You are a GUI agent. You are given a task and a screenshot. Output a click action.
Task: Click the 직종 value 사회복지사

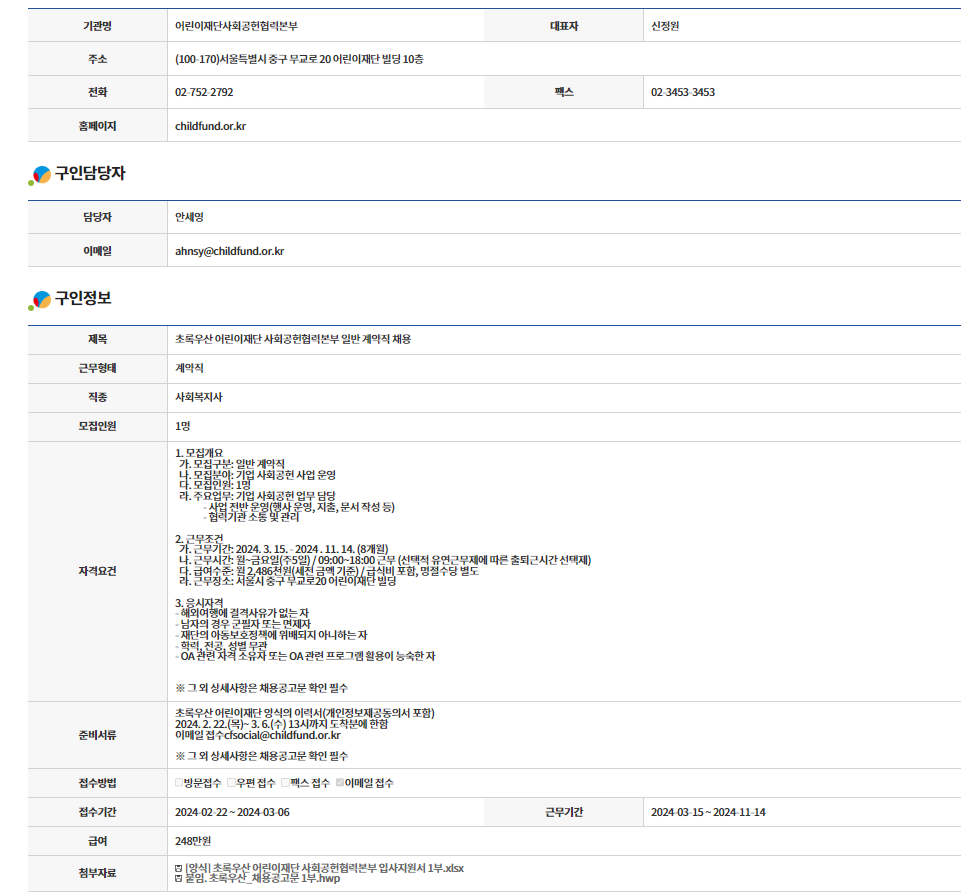[x=199, y=397]
